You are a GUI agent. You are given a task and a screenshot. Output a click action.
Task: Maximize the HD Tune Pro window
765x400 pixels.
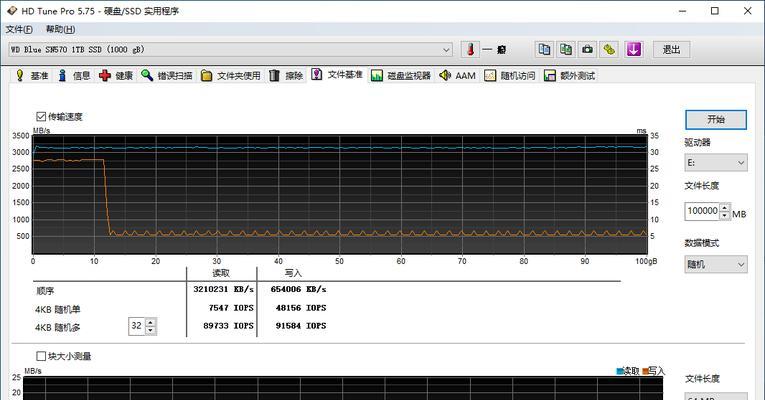(715, 10)
